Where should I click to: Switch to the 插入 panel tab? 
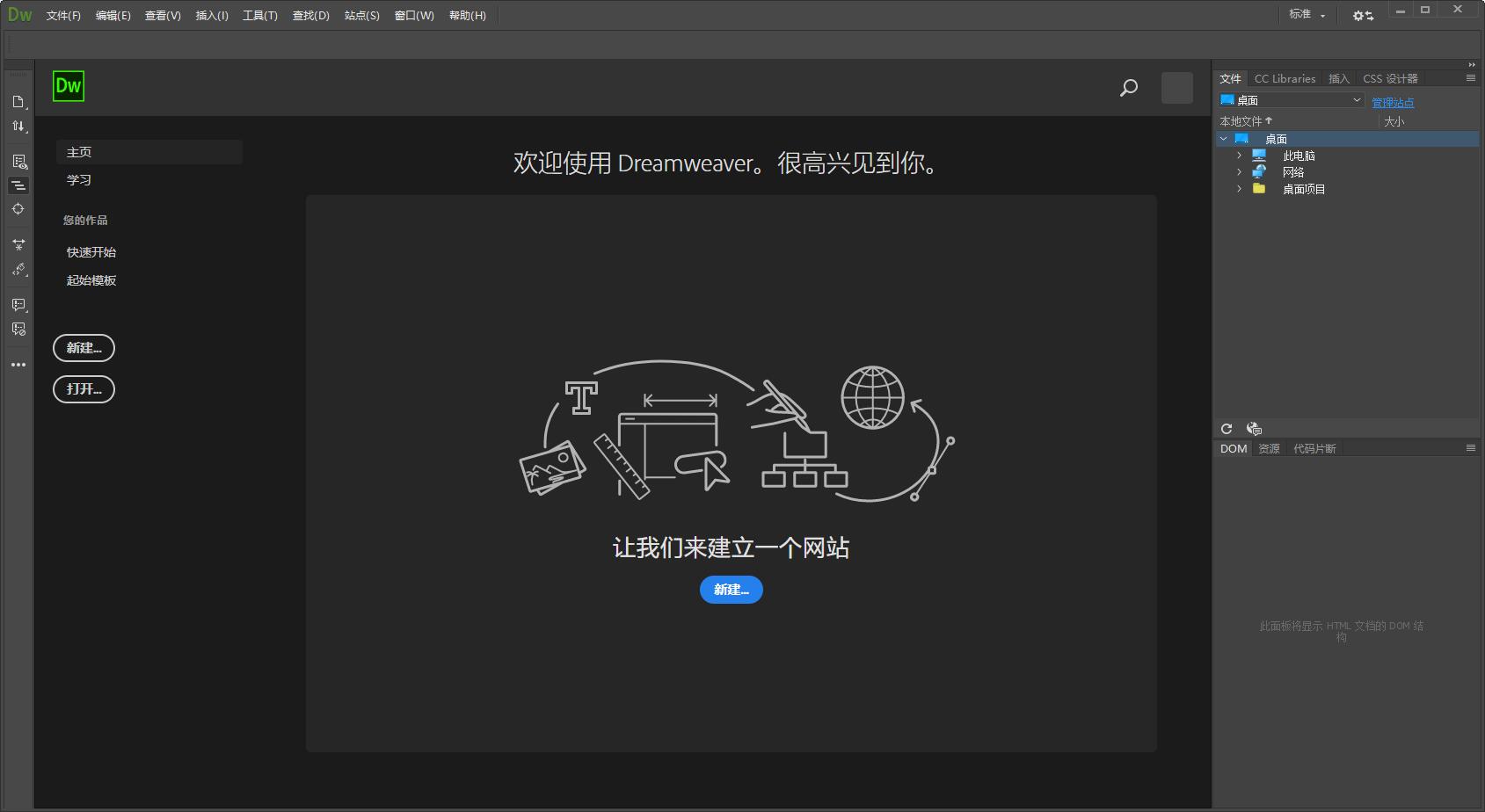click(1338, 78)
